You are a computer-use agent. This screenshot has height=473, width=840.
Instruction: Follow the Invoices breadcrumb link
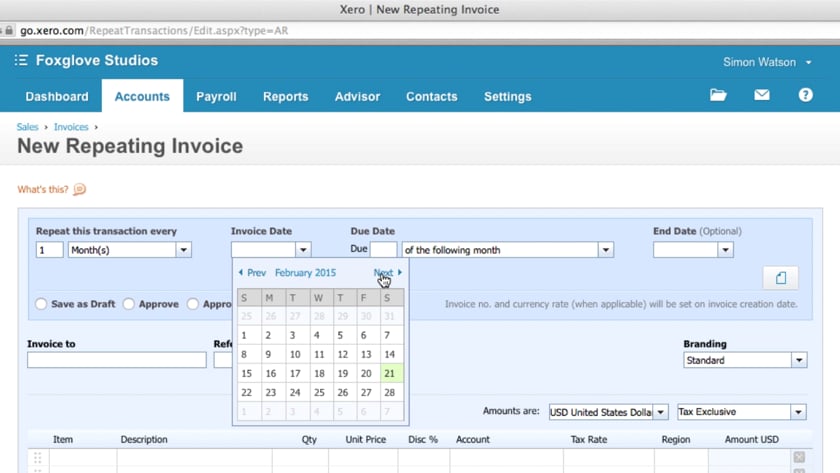(71, 127)
